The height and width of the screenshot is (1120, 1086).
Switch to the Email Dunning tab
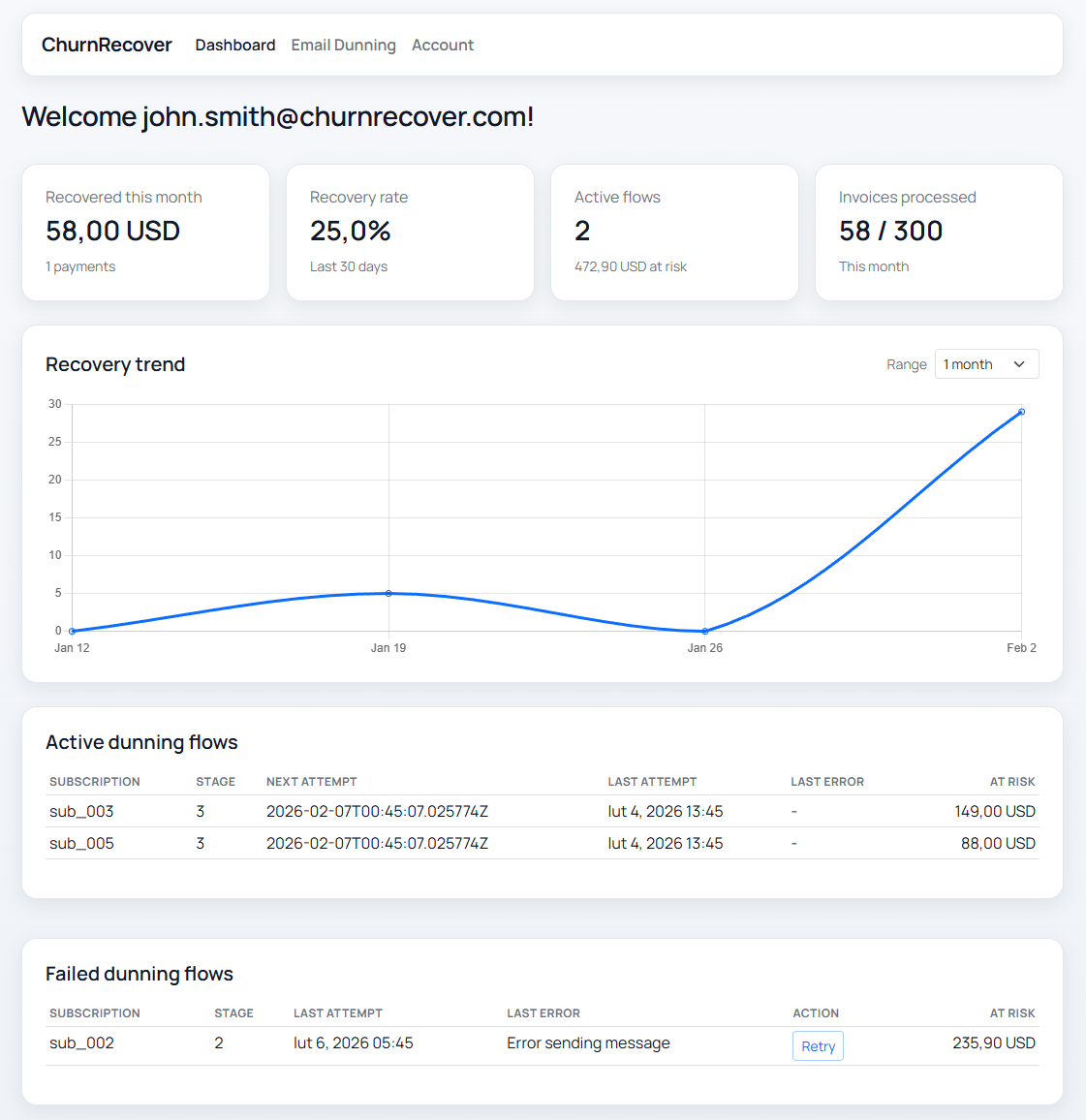pyautogui.click(x=343, y=45)
